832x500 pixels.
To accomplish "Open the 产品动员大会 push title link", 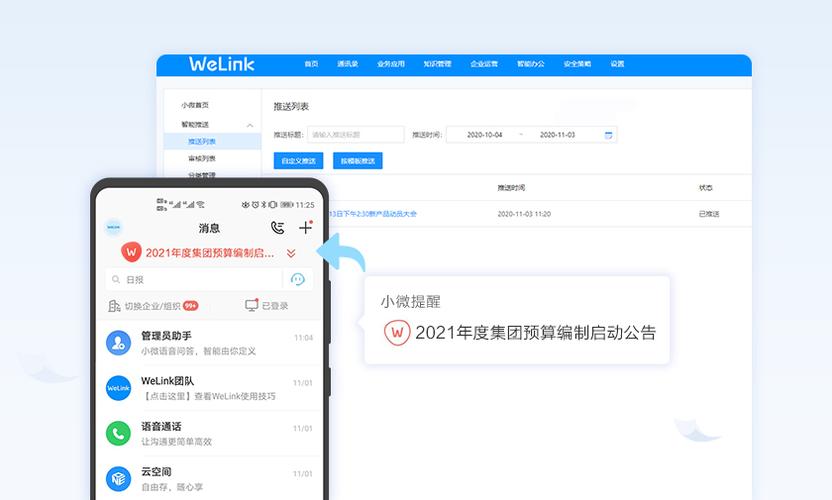I will tap(373, 214).
